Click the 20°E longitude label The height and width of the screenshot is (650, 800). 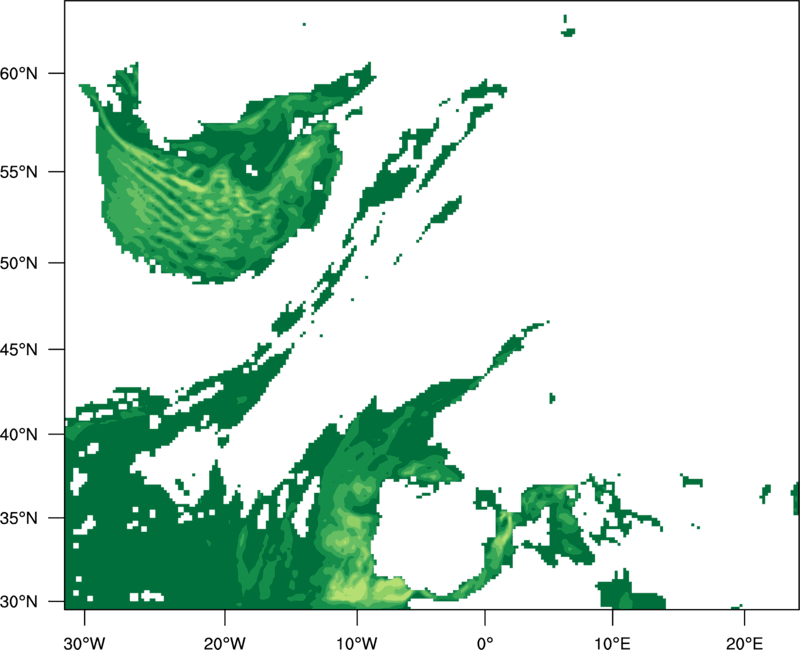click(x=744, y=643)
